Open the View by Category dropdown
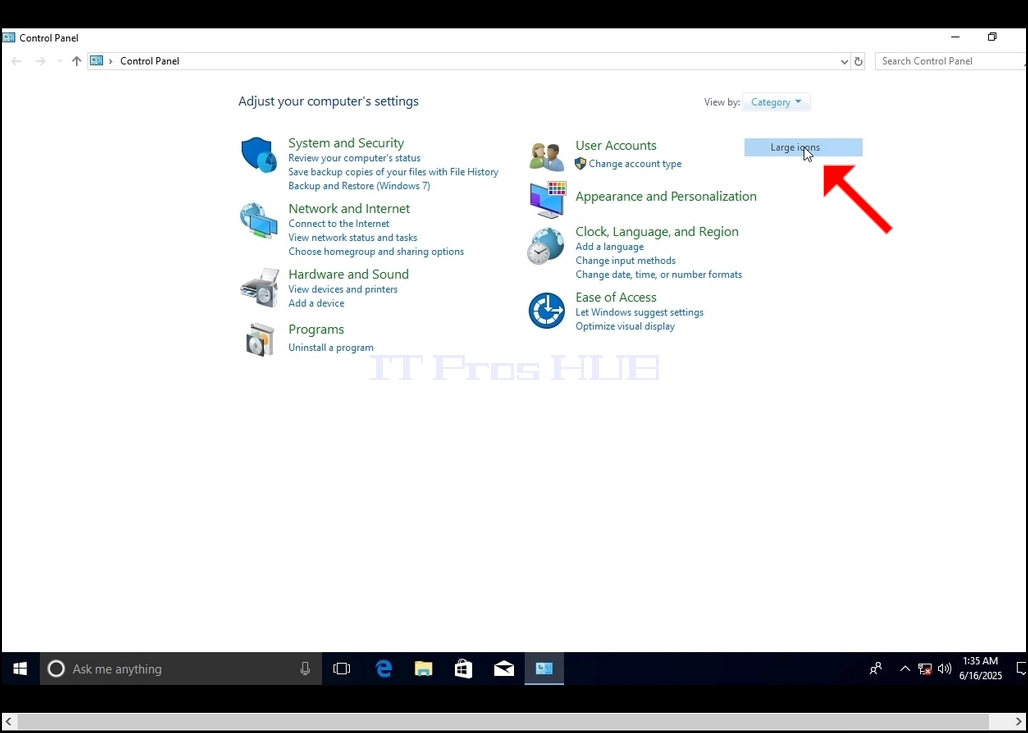Viewport: 1028px width, 733px height. click(776, 102)
